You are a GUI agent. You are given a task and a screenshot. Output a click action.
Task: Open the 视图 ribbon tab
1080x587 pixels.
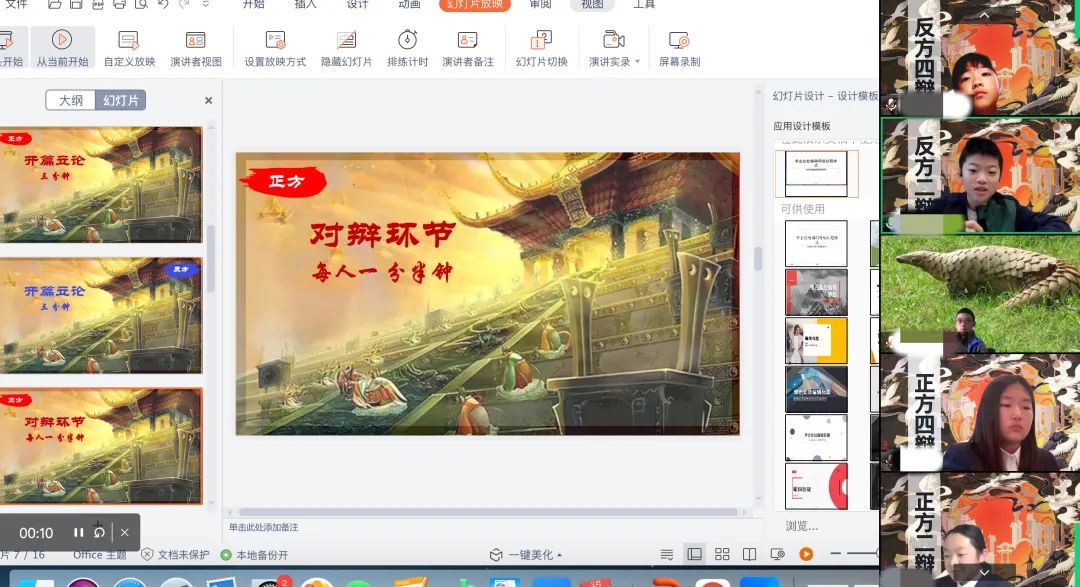coord(592,4)
